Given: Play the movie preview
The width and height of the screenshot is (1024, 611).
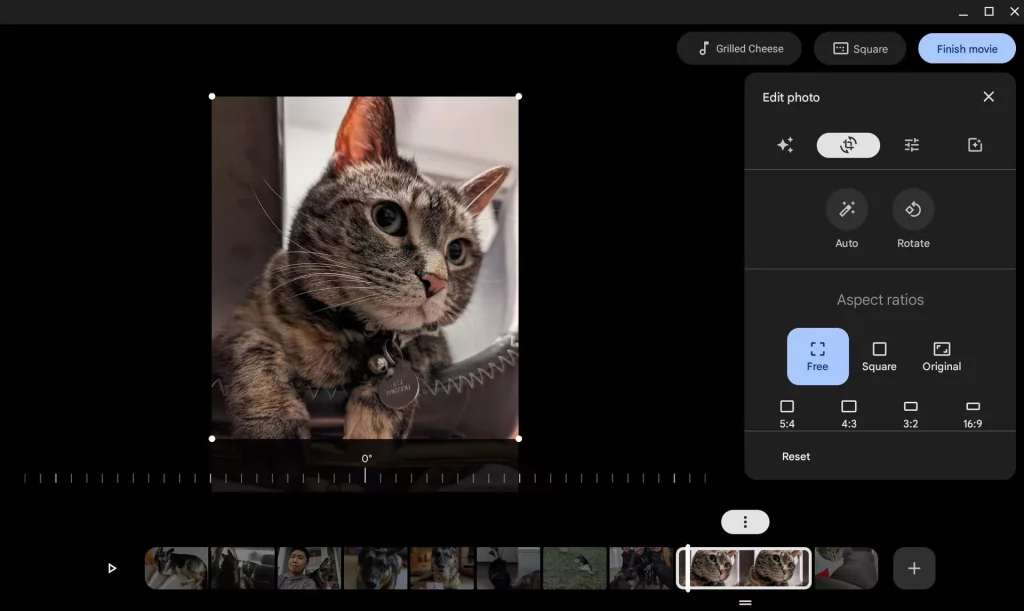Looking at the screenshot, I should point(111,567).
